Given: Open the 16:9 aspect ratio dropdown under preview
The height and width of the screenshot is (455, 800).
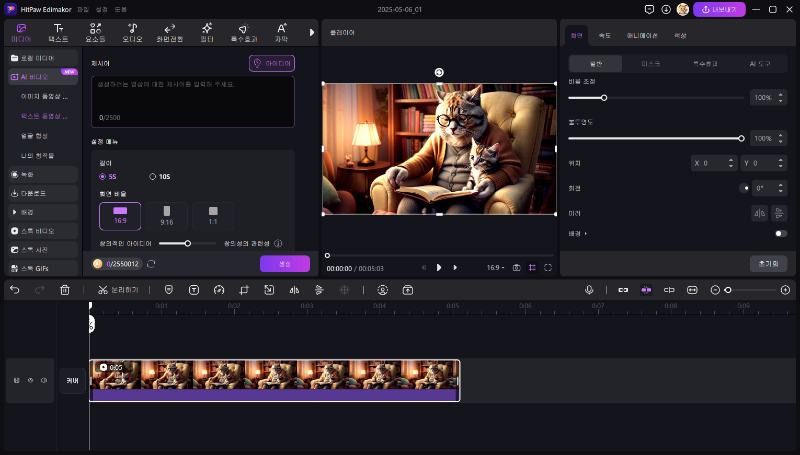Looking at the screenshot, I should (495, 268).
